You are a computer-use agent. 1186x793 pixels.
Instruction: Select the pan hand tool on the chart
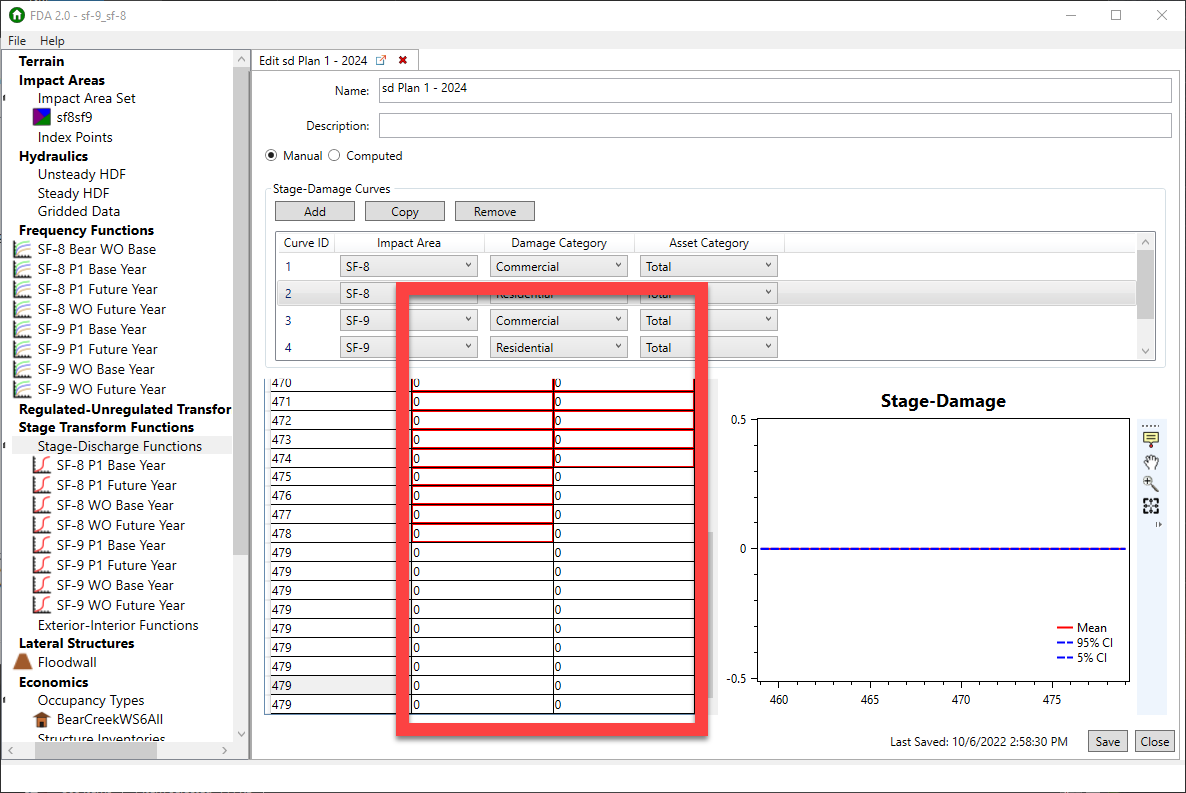[1151, 462]
